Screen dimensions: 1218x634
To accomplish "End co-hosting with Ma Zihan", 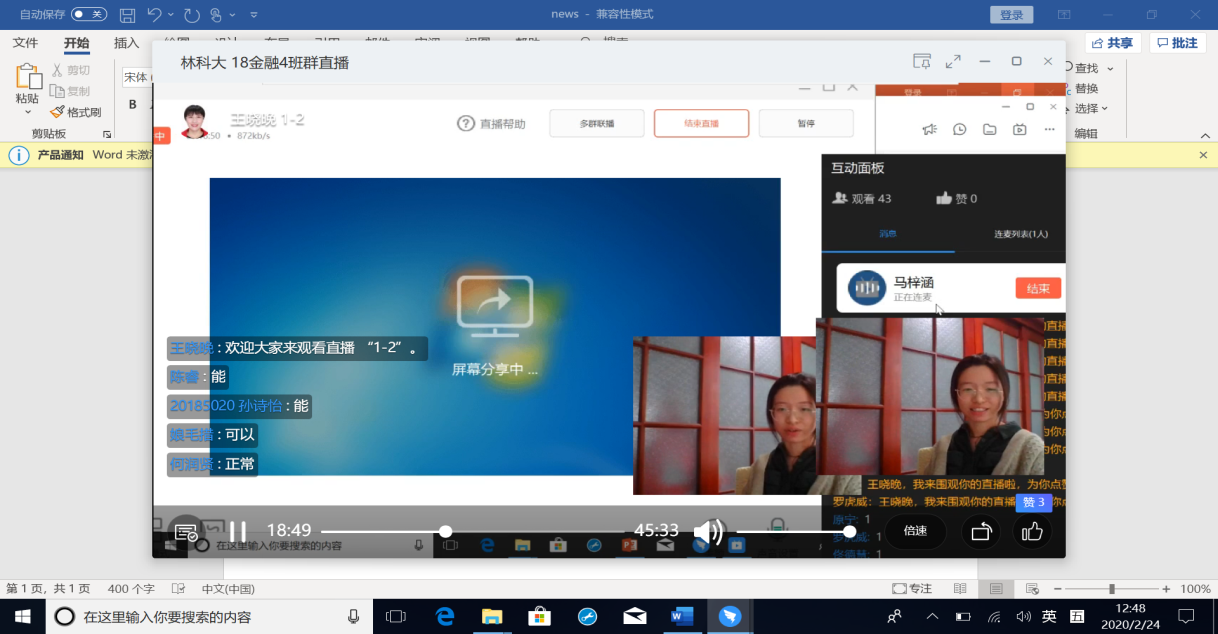I will 1038,288.
